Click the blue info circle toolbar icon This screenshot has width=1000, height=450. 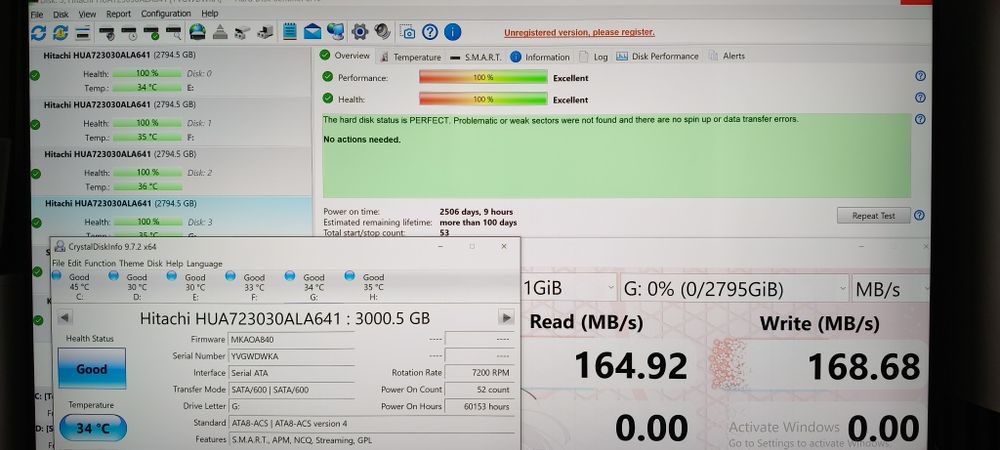pyautogui.click(x=452, y=32)
